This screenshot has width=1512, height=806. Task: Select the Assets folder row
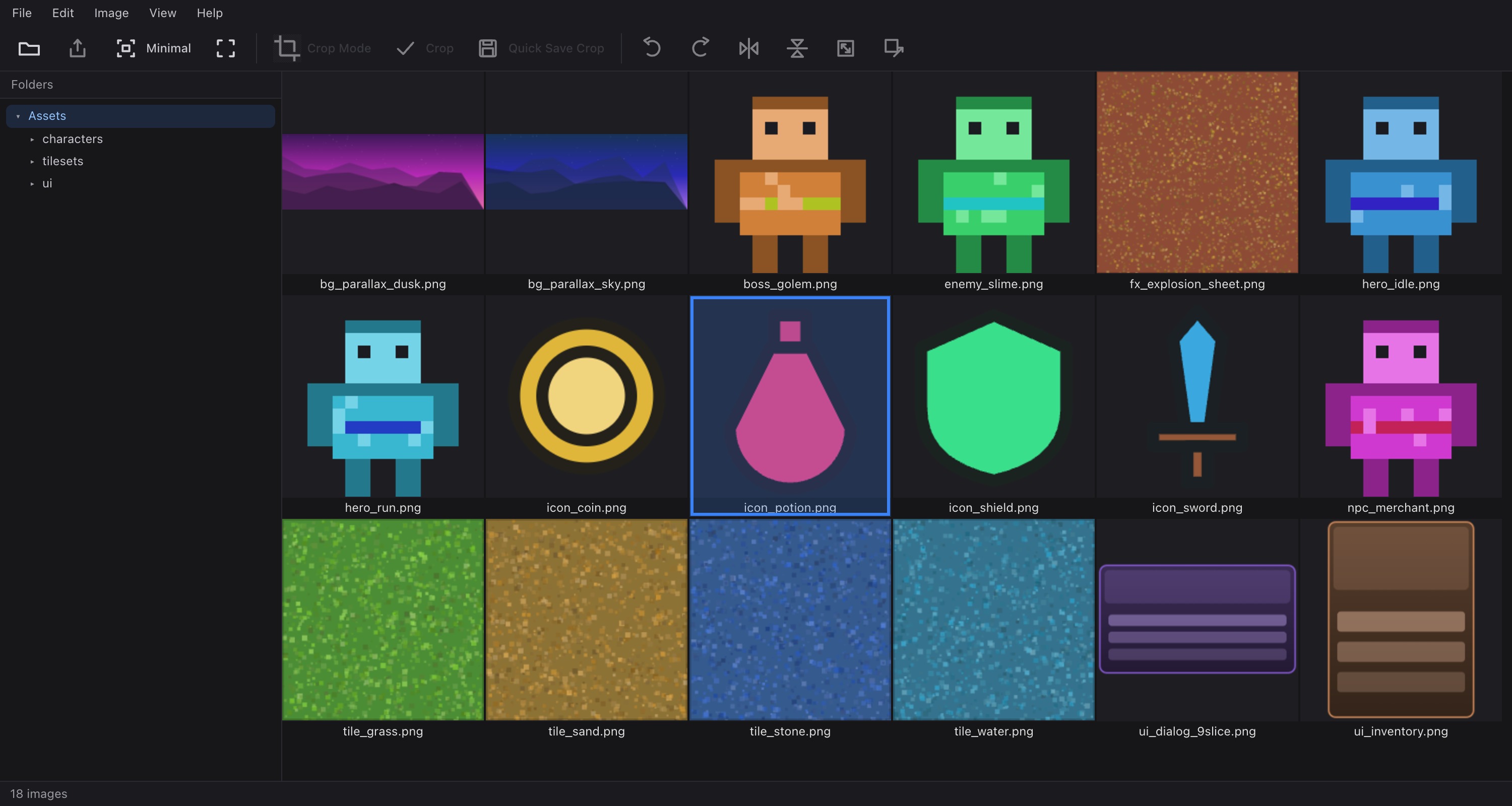point(140,116)
